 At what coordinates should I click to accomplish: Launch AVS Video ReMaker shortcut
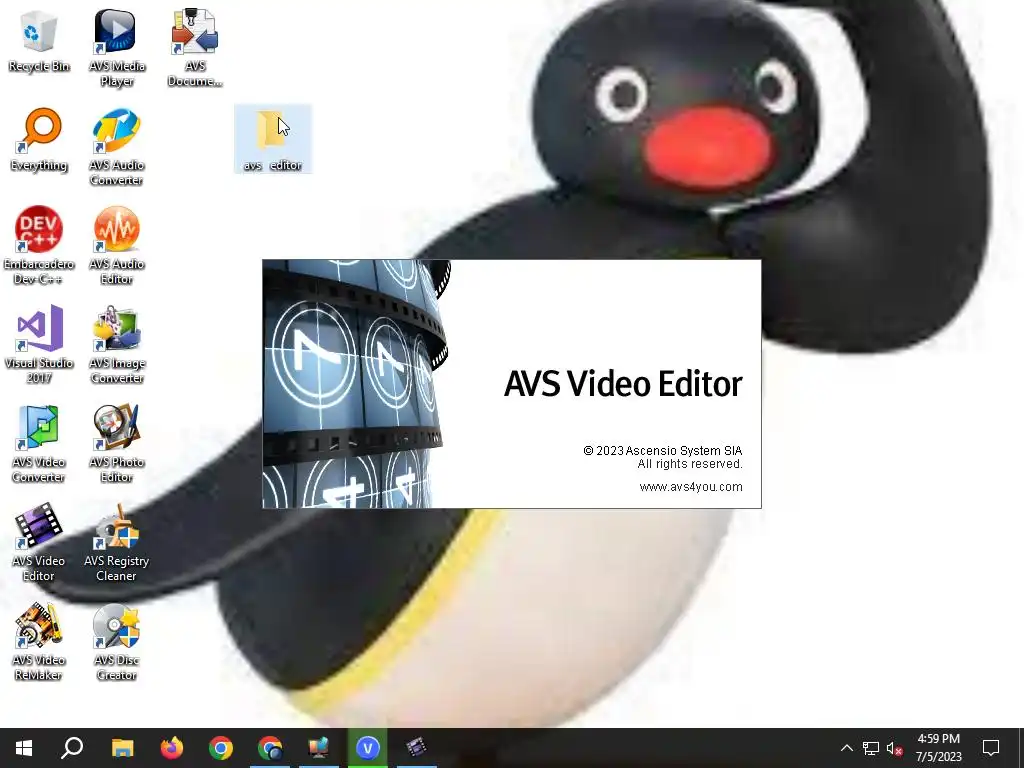[39, 641]
